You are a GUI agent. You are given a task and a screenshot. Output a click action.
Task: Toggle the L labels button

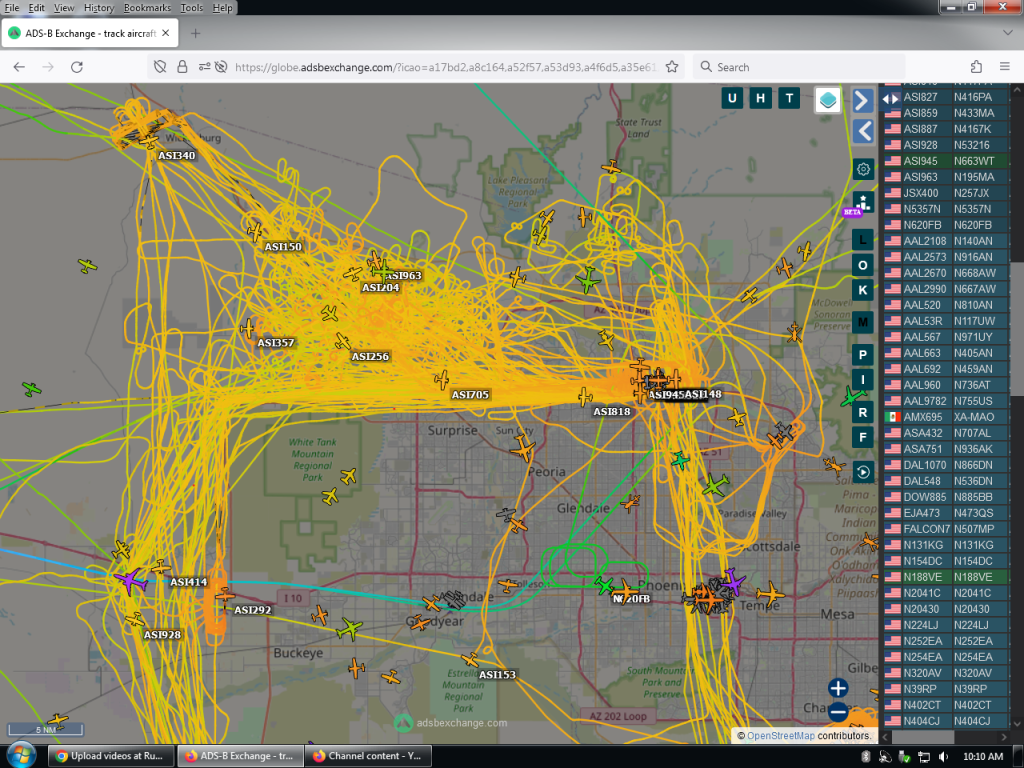click(x=863, y=240)
